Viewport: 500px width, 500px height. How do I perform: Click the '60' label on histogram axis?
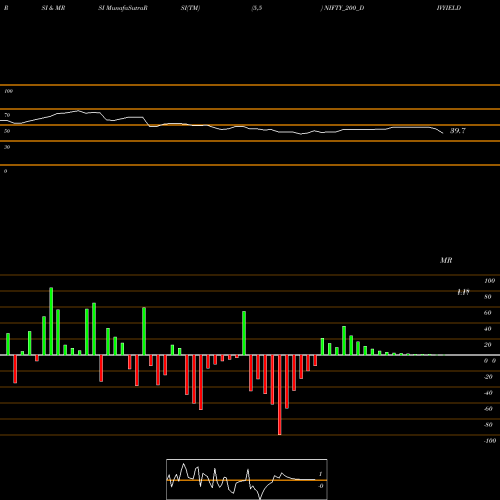[x=488, y=313]
